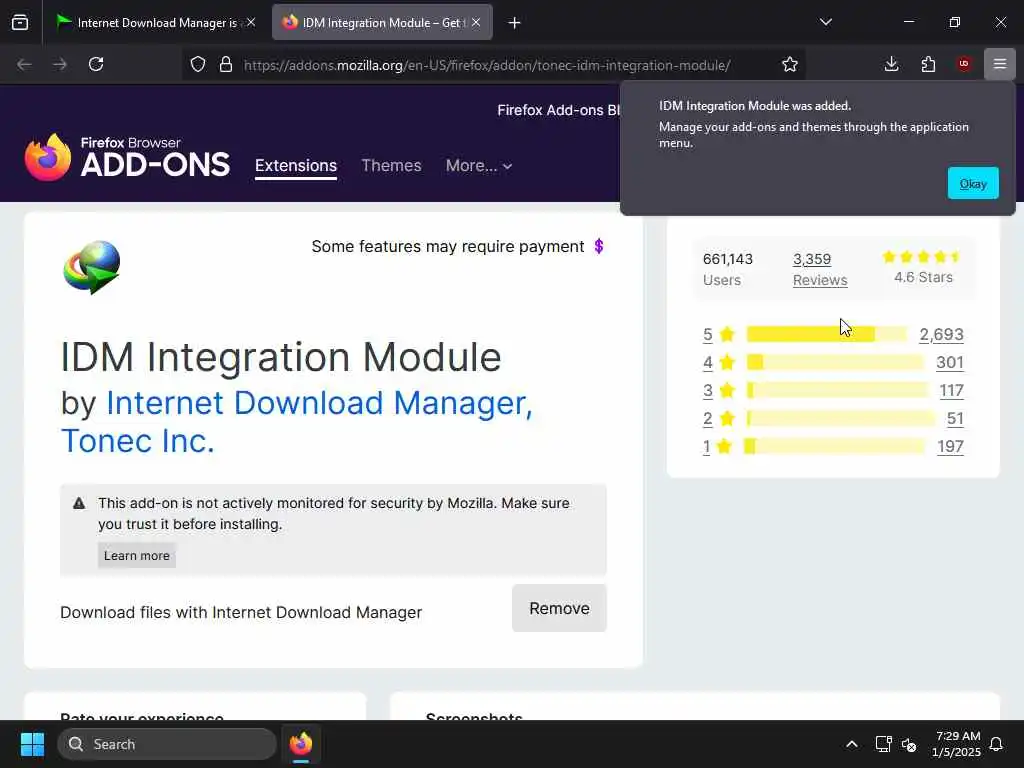Image resolution: width=1024 pixels, height=768 pixels.
Task: Click the 1-star rating bar
Action: [x=835, y=446]
